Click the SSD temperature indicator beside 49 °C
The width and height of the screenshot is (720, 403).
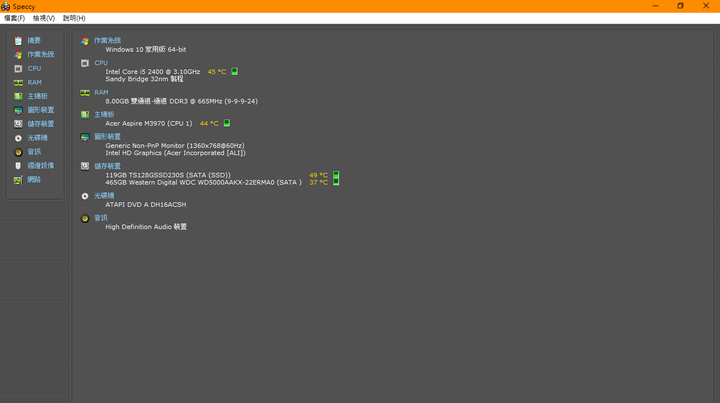[336, 175]
